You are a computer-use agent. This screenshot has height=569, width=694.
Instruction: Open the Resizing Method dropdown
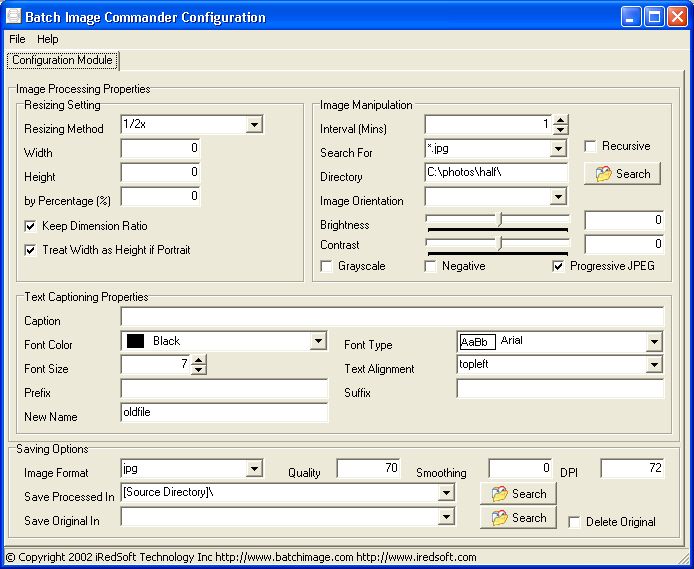(x=254, y=125)
